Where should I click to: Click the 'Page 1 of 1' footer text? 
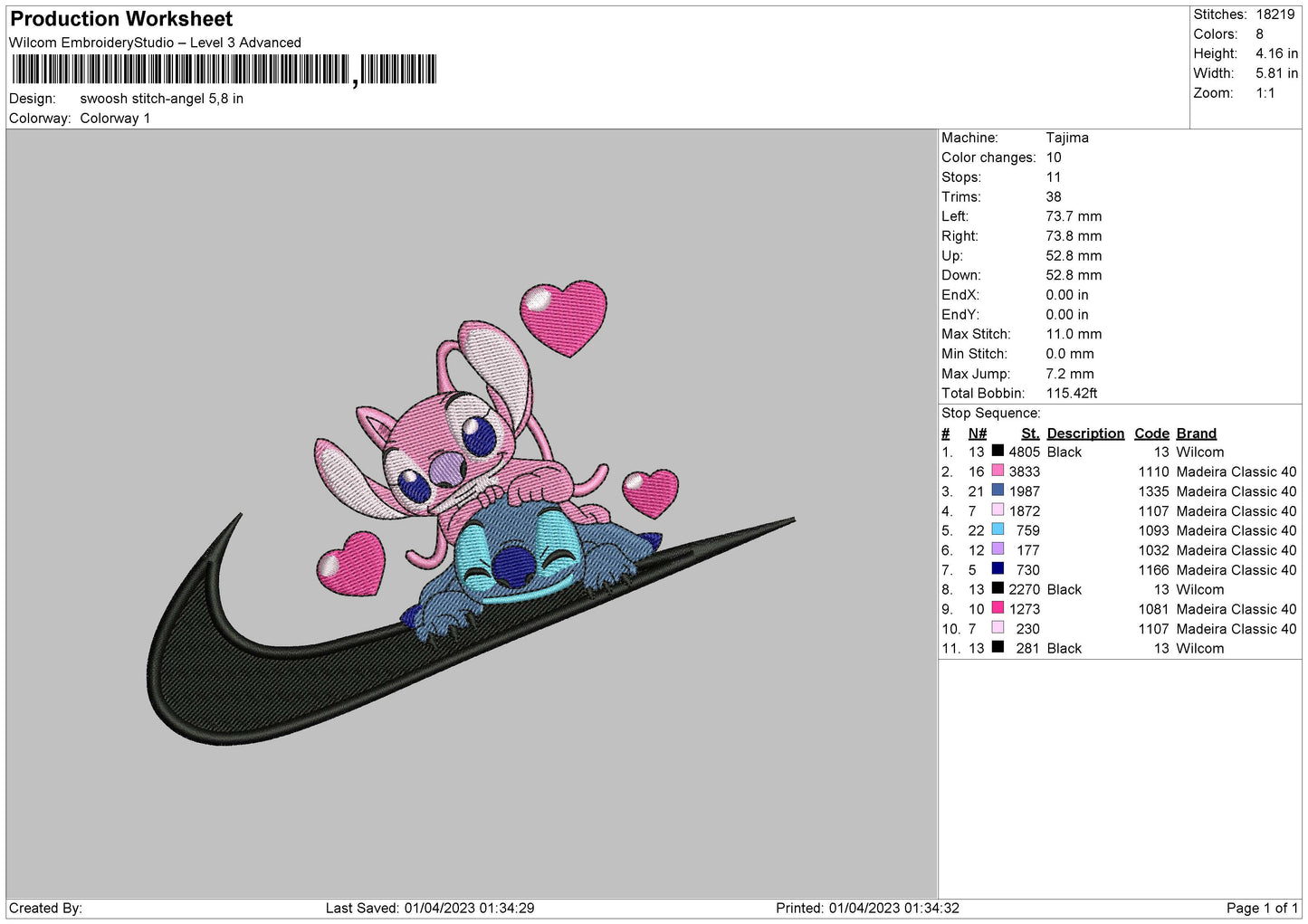point(1262,908)
